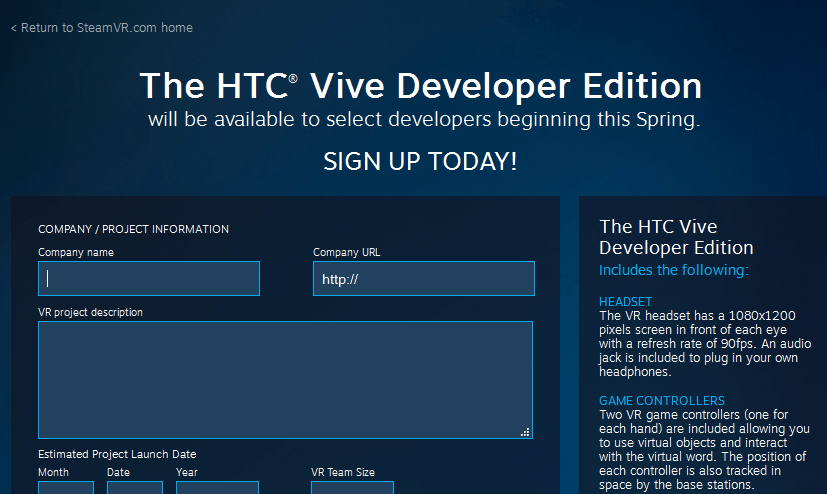Click the 'Includes the following:' text
The image size is (827, 494).
tap(674, 270)
